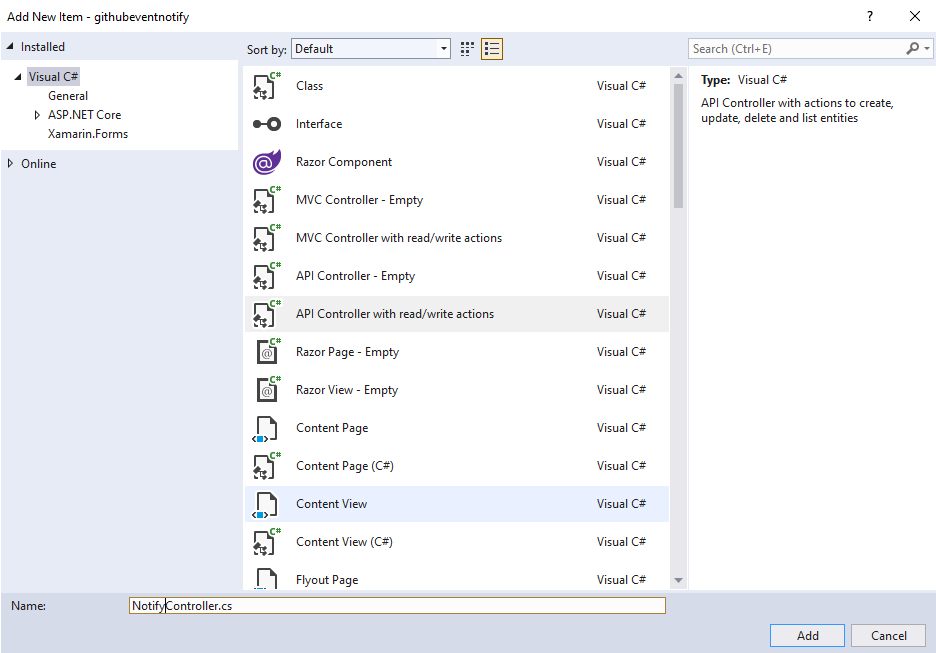This screenshot has width=936, height=653.
Task: Click the search magnifier icon
Action: pos(912,48)
